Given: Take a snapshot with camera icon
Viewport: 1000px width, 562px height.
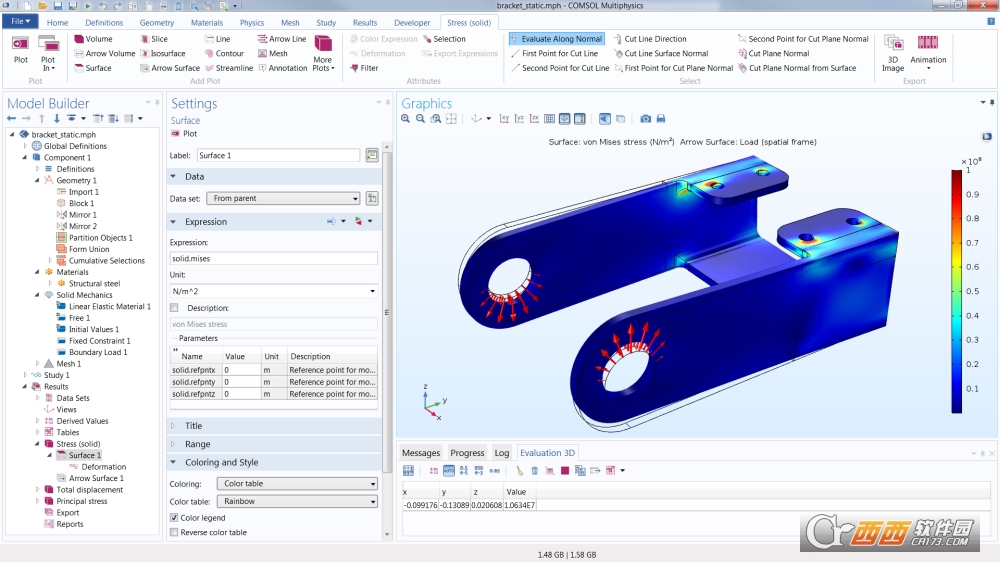Looking at the screenshot, I should 645,119.
